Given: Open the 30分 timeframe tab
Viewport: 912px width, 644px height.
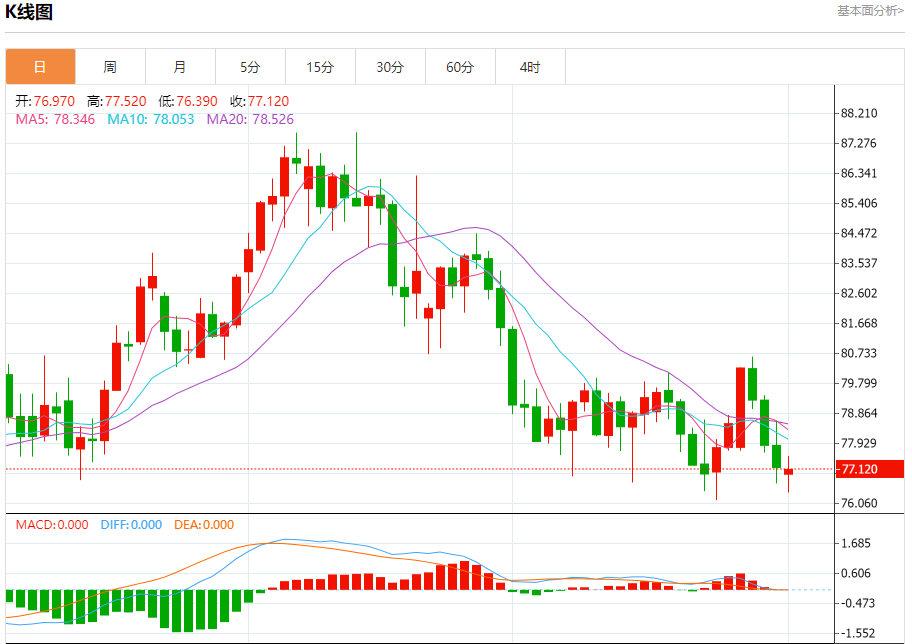Looking at the screenshot, I should click(390, 67).
